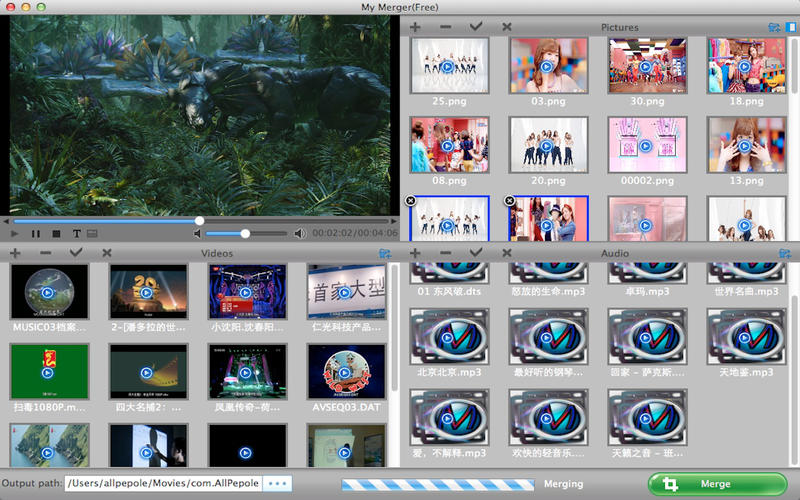
Task: Remove picture using the Pictures minus icon
Action: pyautogui.click(x=445, y=27)
